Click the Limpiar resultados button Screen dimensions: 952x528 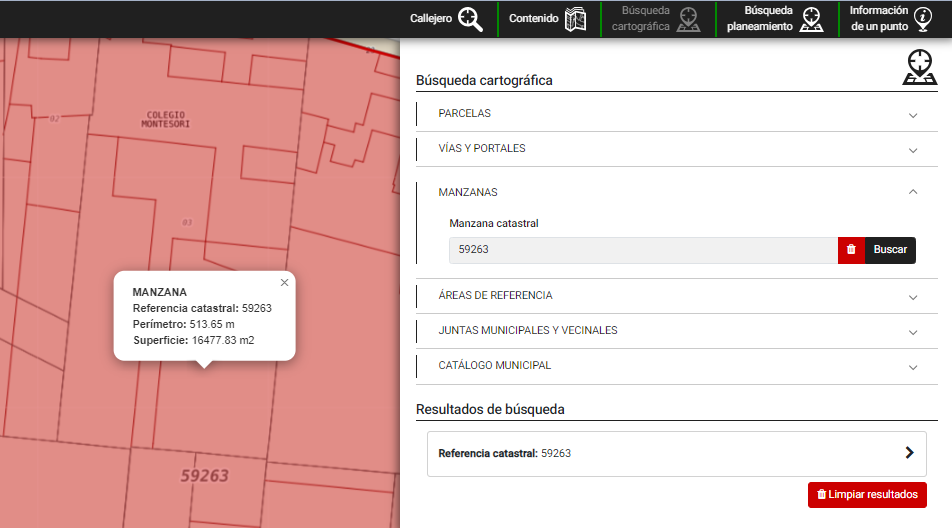click(867, 495)
